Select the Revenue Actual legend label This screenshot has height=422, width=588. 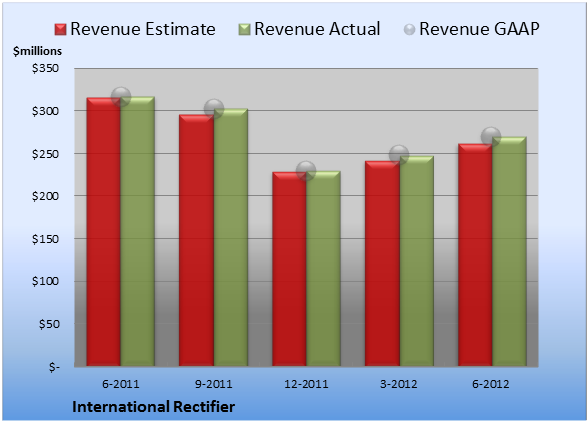coord(317,29)
